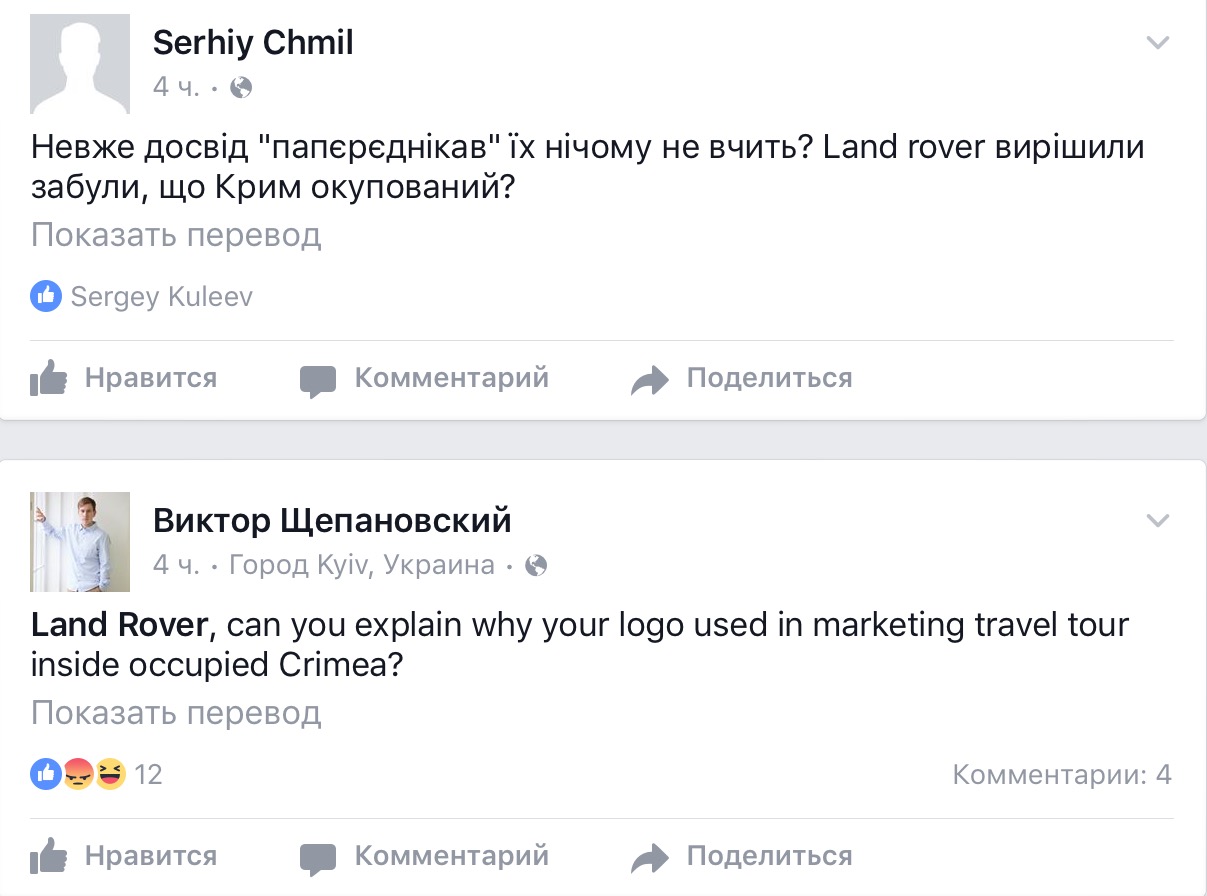The height and width of the screenshot is (896, 1207).
Task: Open the tagged Land Rover page link
Action: (x=120, y=625)
